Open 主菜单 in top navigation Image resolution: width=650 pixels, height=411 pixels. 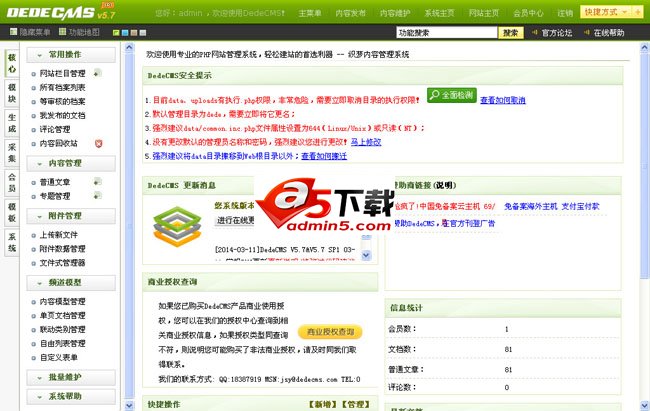pos(310,13)
